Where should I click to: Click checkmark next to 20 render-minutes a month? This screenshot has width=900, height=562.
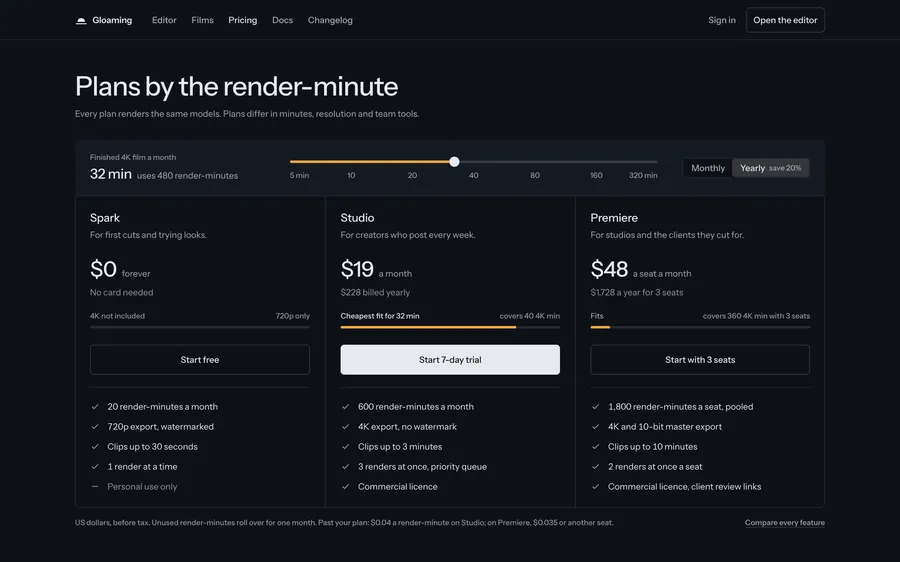[95, 406]
